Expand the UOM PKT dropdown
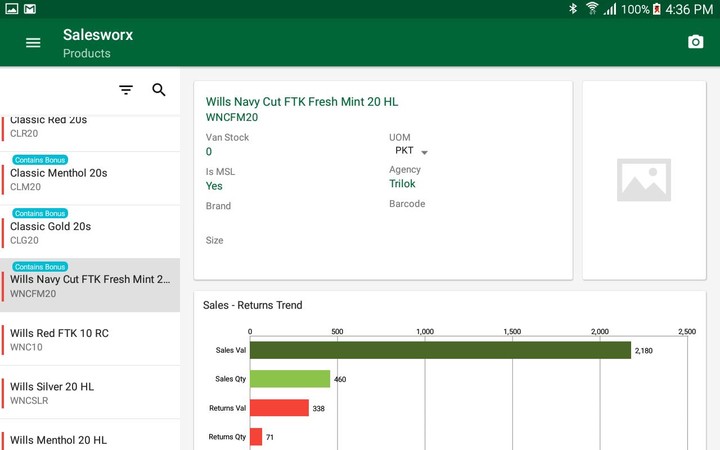 (x=411, y=152)
